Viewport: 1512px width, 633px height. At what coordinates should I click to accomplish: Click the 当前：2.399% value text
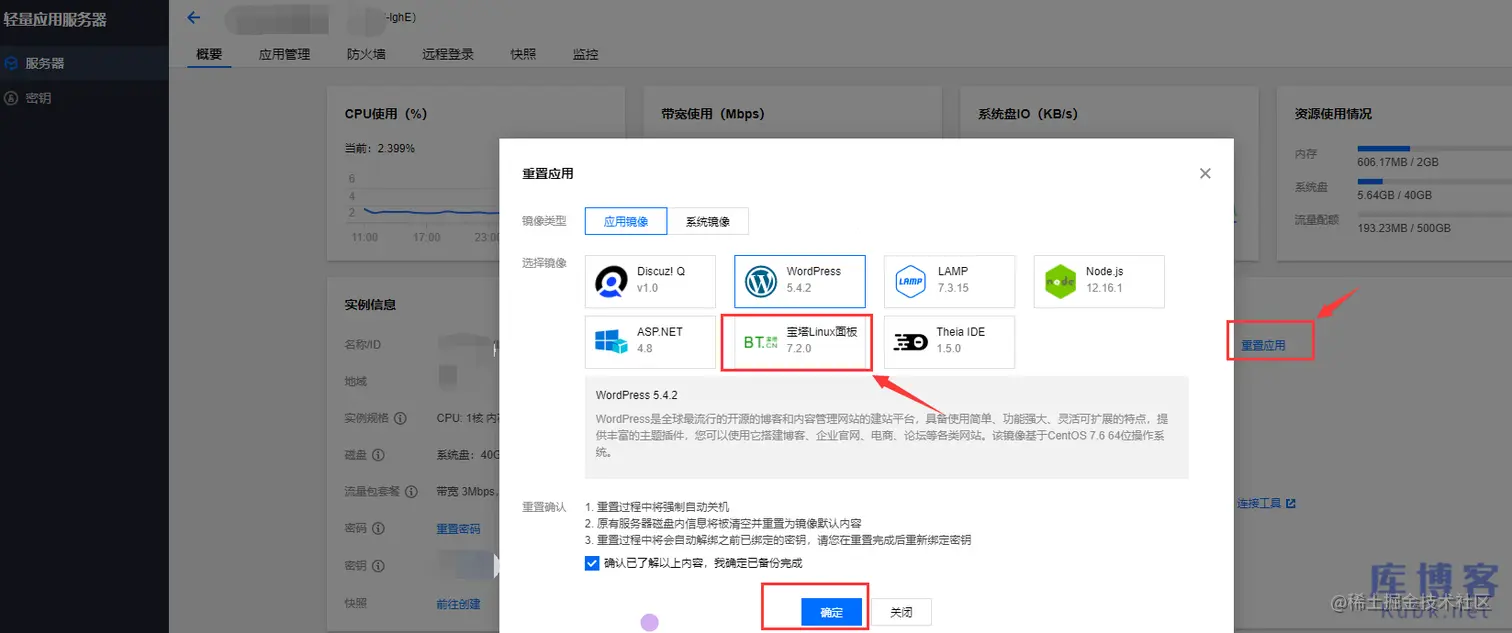[380, 148]
